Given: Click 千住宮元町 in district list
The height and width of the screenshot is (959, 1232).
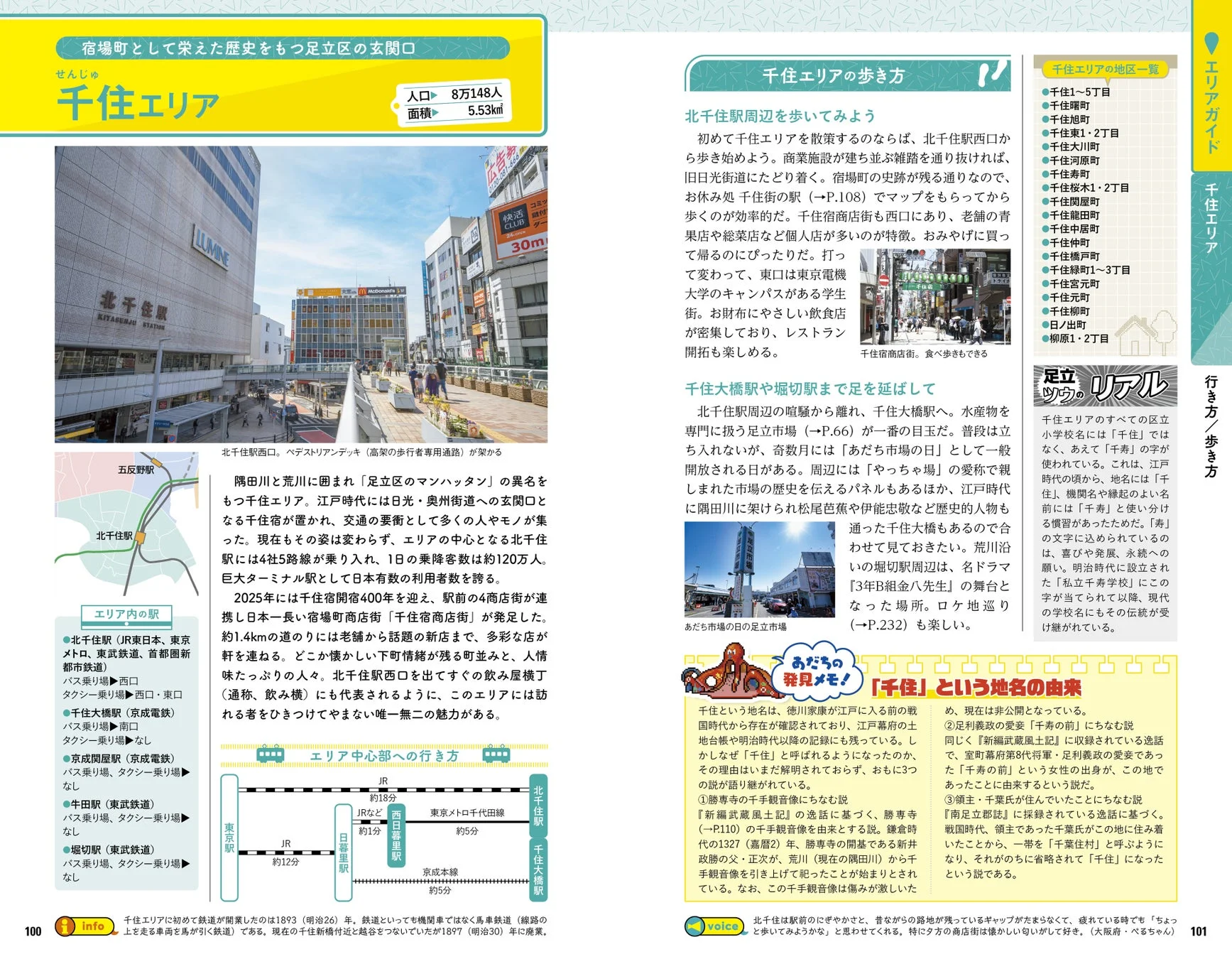Looking at the screenshot, I should [1070, 283].
